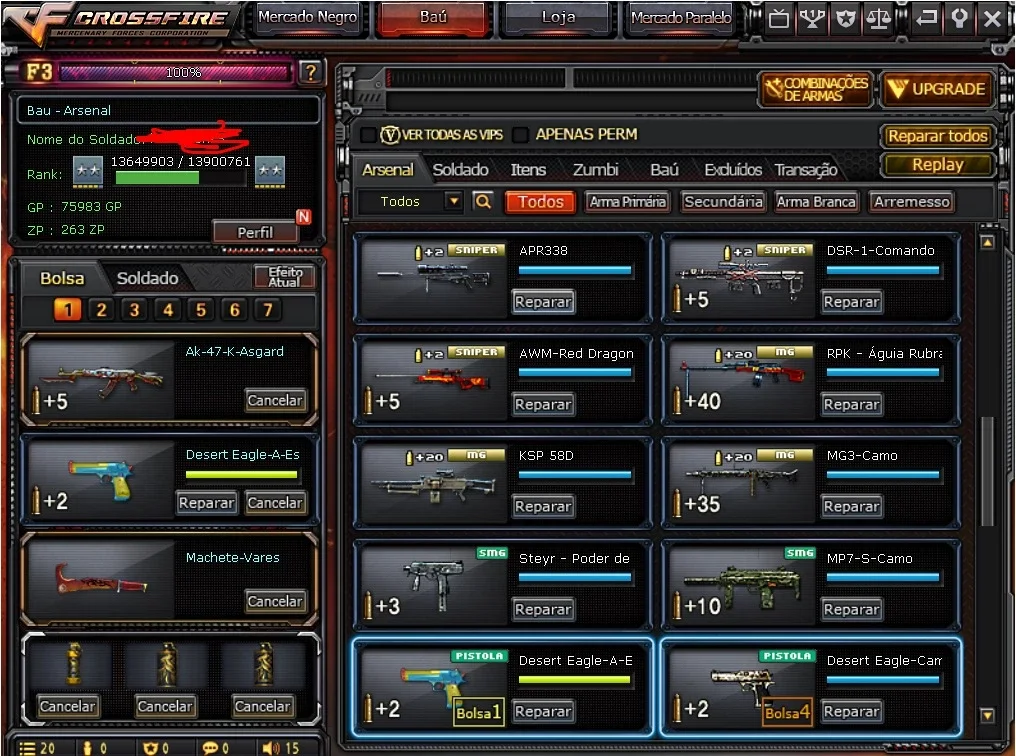The height and width of the screenshot is (756, 1016).
Task: Open the Mercado Negro menu
Action: [x=307, y=17]
